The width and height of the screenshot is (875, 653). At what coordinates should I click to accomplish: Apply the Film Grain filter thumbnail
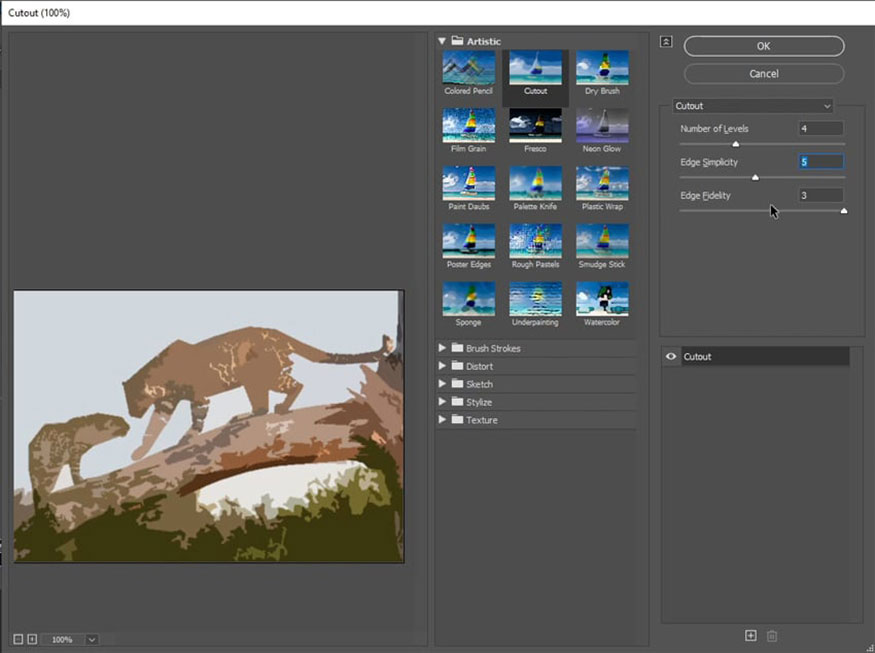pos(468,126)
